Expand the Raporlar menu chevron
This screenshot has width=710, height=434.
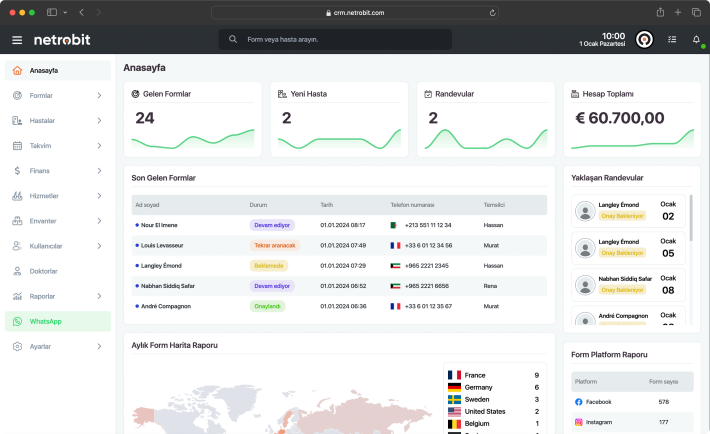point(99,296)
